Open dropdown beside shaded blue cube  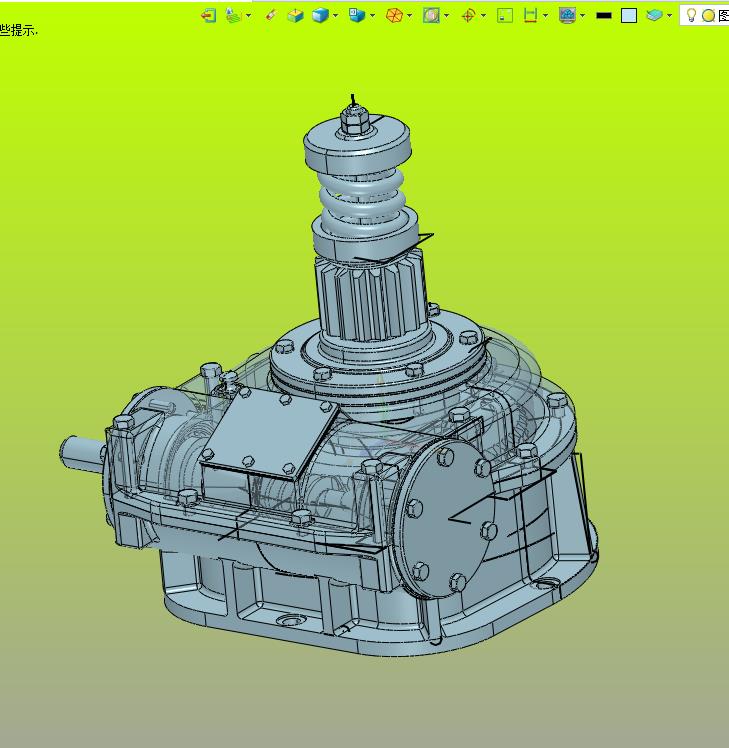pyautogui.click(x=335, y=16)
